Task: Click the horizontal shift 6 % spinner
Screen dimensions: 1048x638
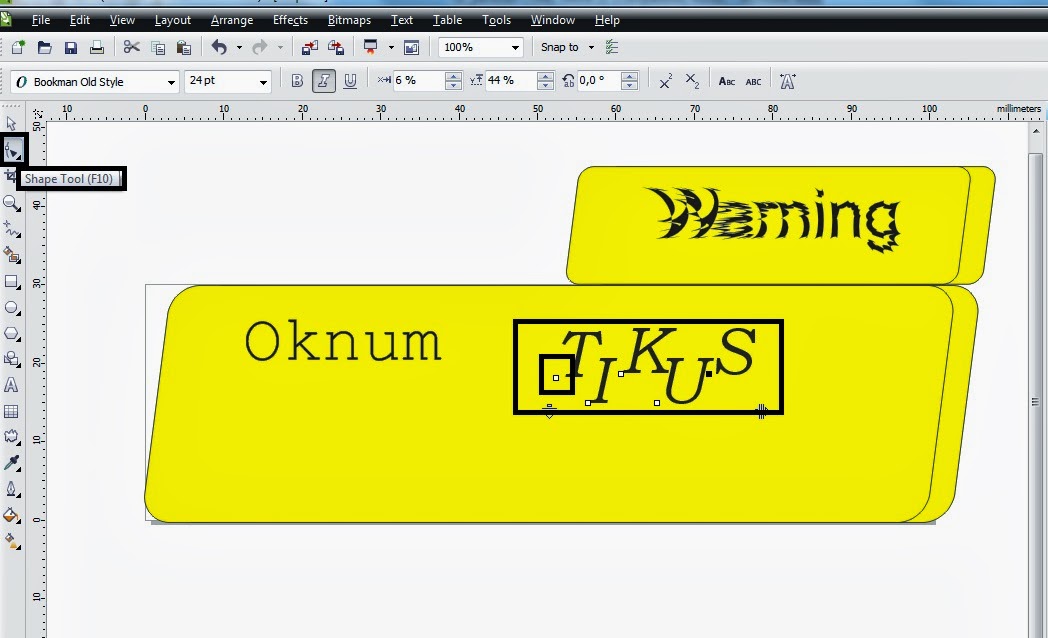Action: [x=453, y=82]
